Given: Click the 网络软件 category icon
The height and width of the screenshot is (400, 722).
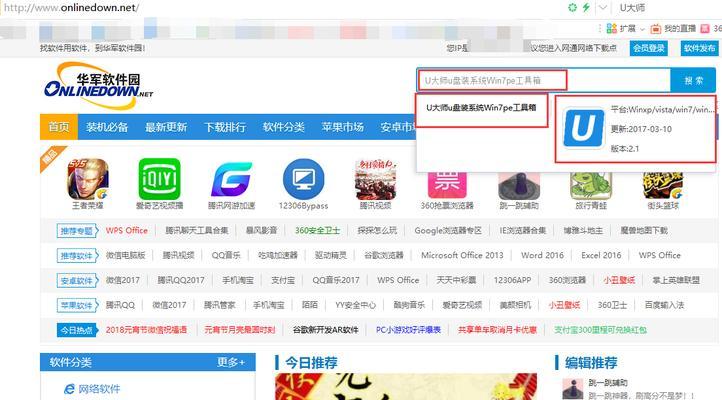Looking at the screenshot, I should click(x=70, y=389).
